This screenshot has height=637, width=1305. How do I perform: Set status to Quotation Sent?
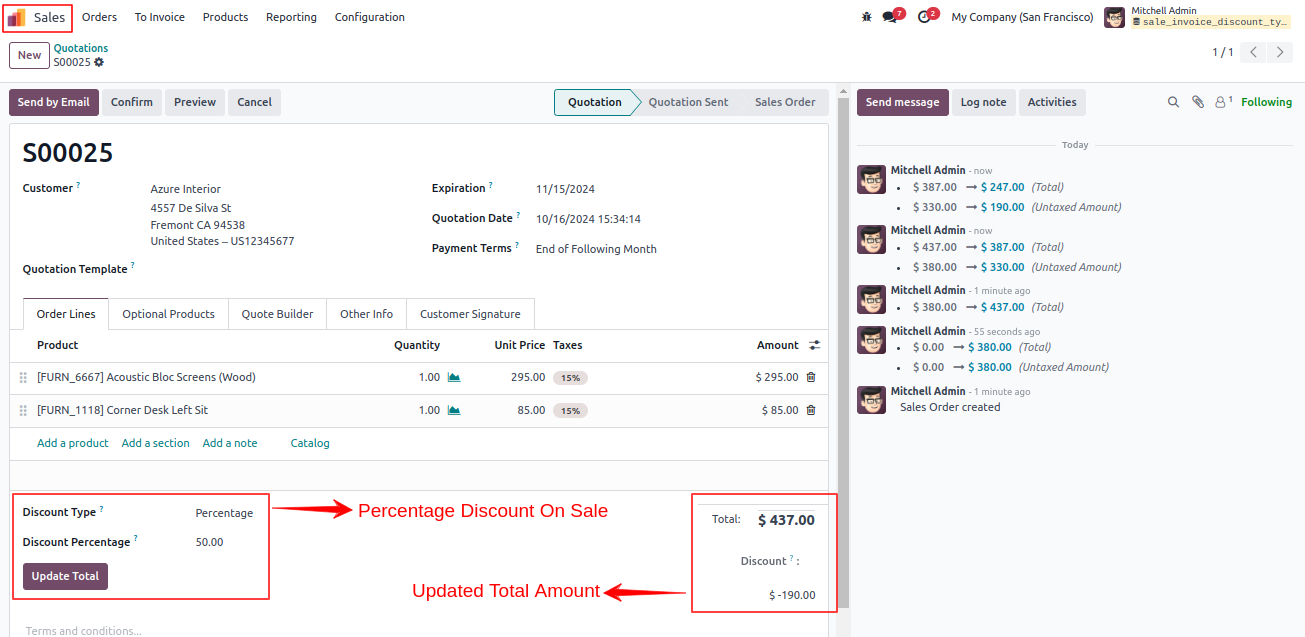[688, 102]
